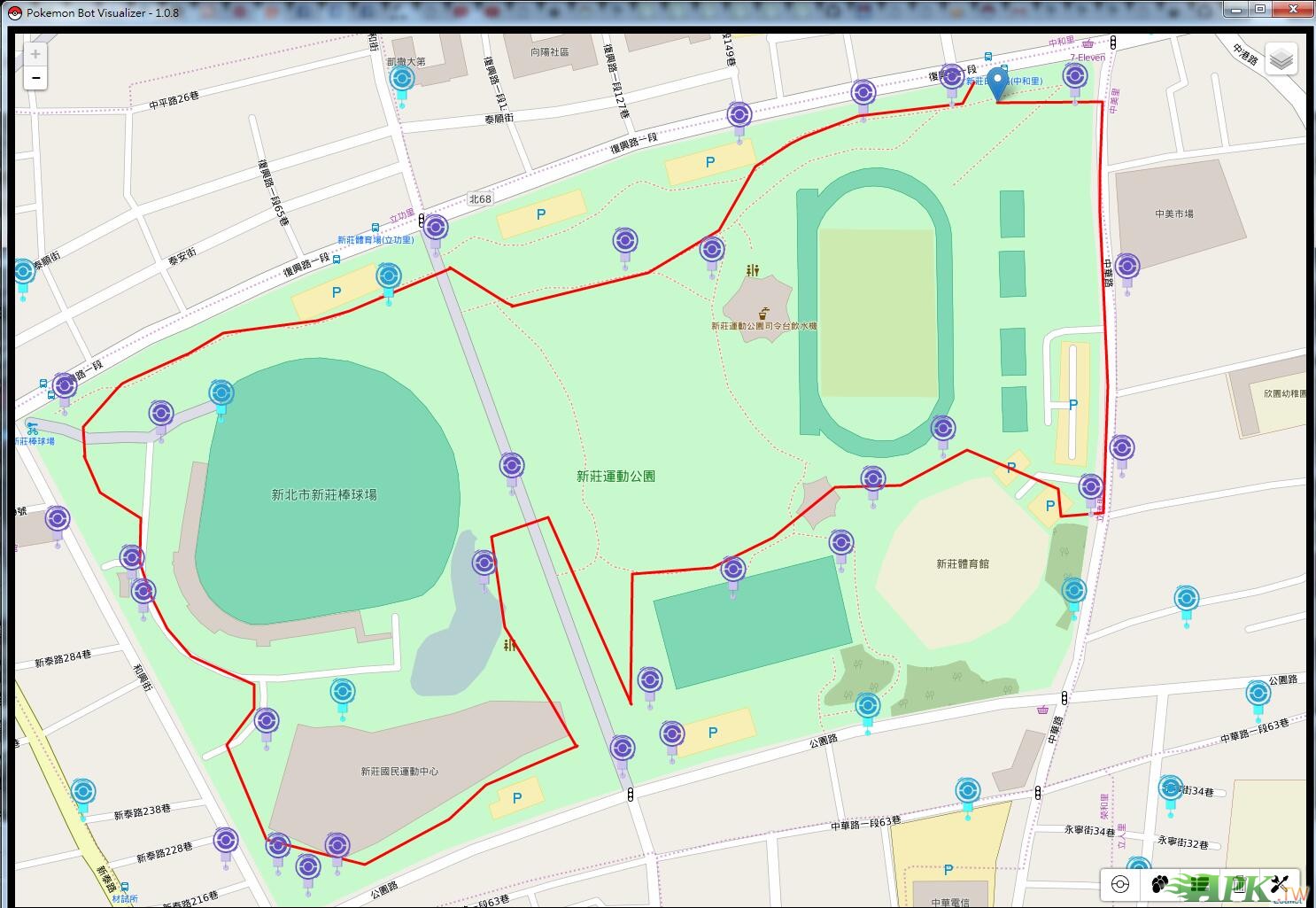
Task: Select the Pokestop on the diagonal road near 公園路
Action: pyautogui.click(x=622, y=754)
